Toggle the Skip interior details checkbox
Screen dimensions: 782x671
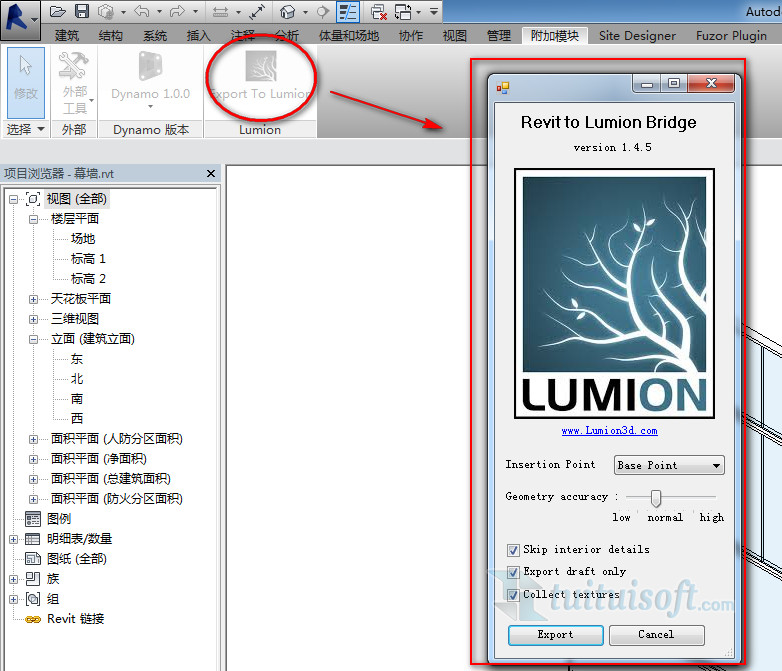pyautogui.click(x=513, y=549)
